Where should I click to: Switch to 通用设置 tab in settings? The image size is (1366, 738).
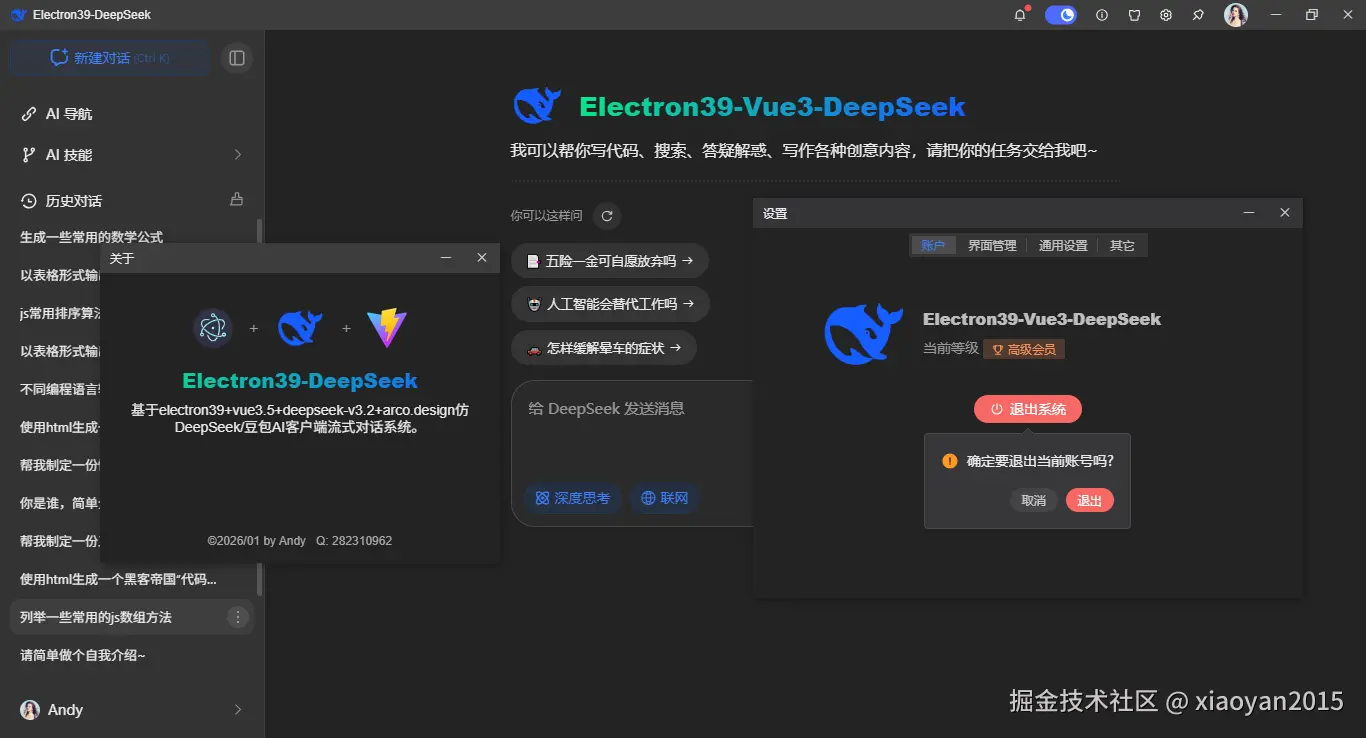click(x=1063, y=245)
